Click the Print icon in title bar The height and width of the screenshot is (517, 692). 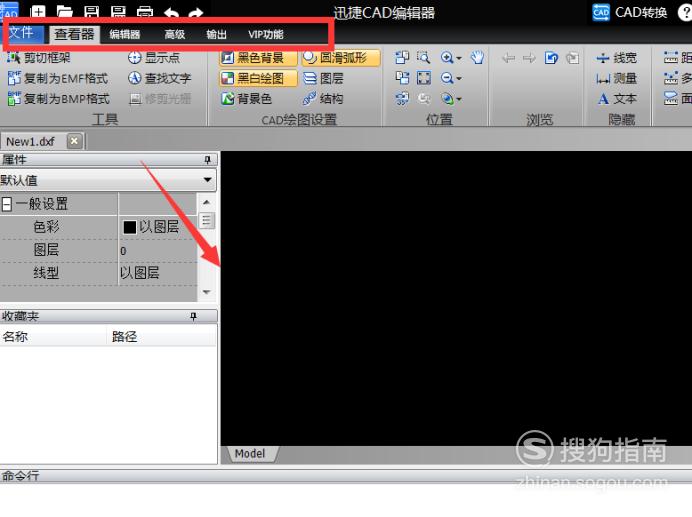click(x=145, y=12)
